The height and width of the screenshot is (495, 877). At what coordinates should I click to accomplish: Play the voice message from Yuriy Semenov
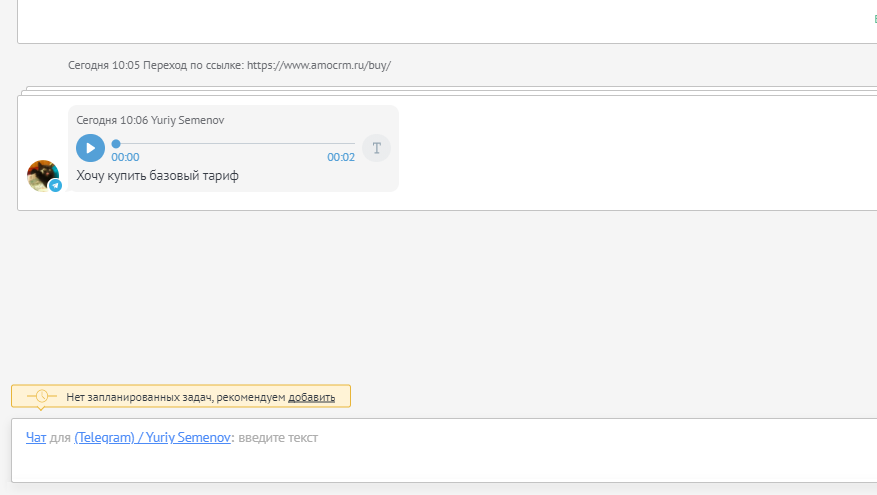tap(90, 148)
